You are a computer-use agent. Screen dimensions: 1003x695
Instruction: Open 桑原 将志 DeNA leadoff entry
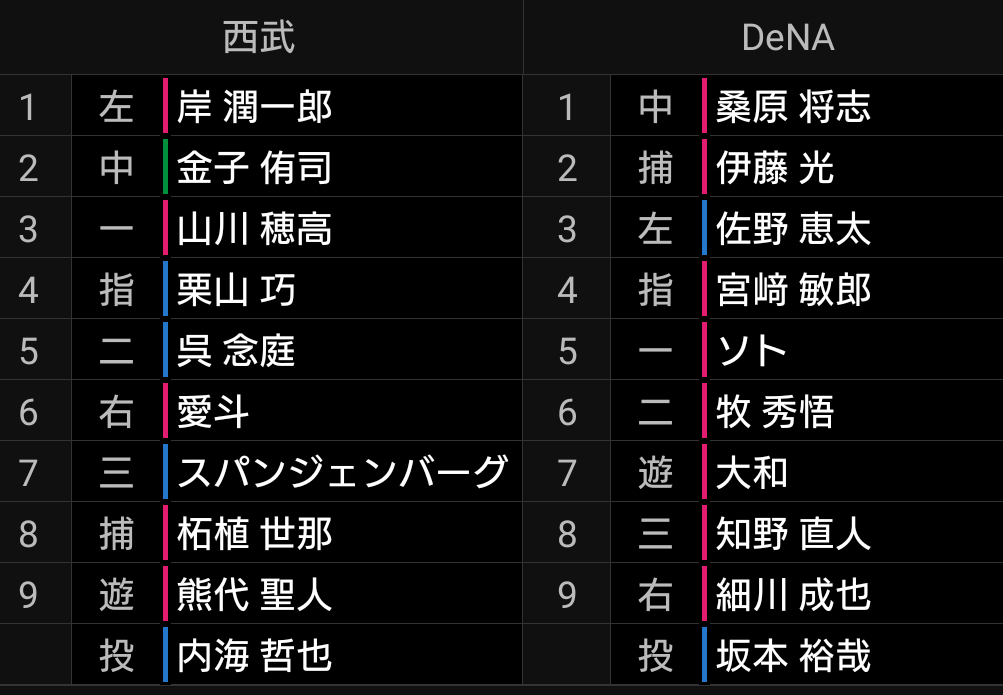(x=793, y=106)
